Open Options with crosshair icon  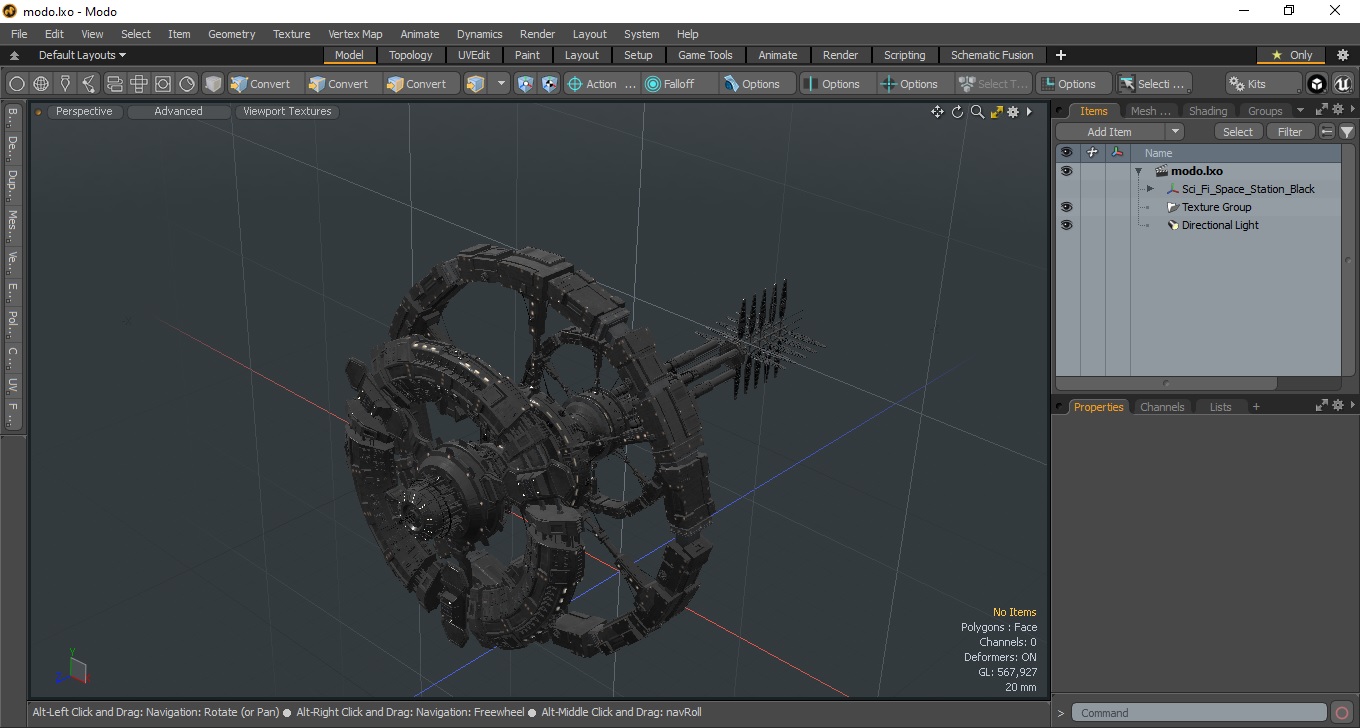pyautogui.click(x=915, y=84)
